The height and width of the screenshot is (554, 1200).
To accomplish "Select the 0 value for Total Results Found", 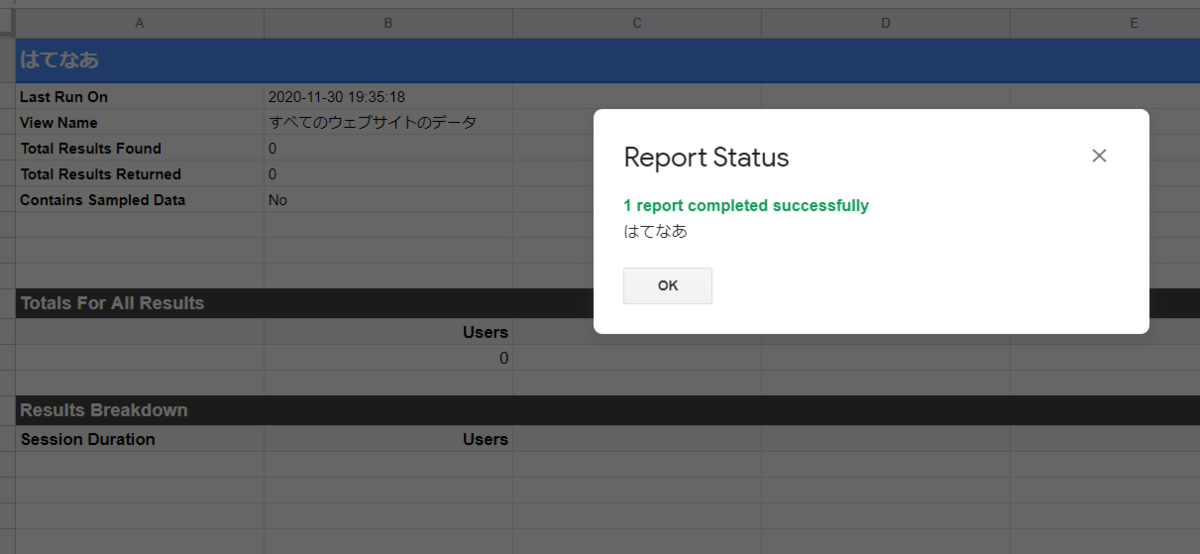I will [x=388, y=148].
